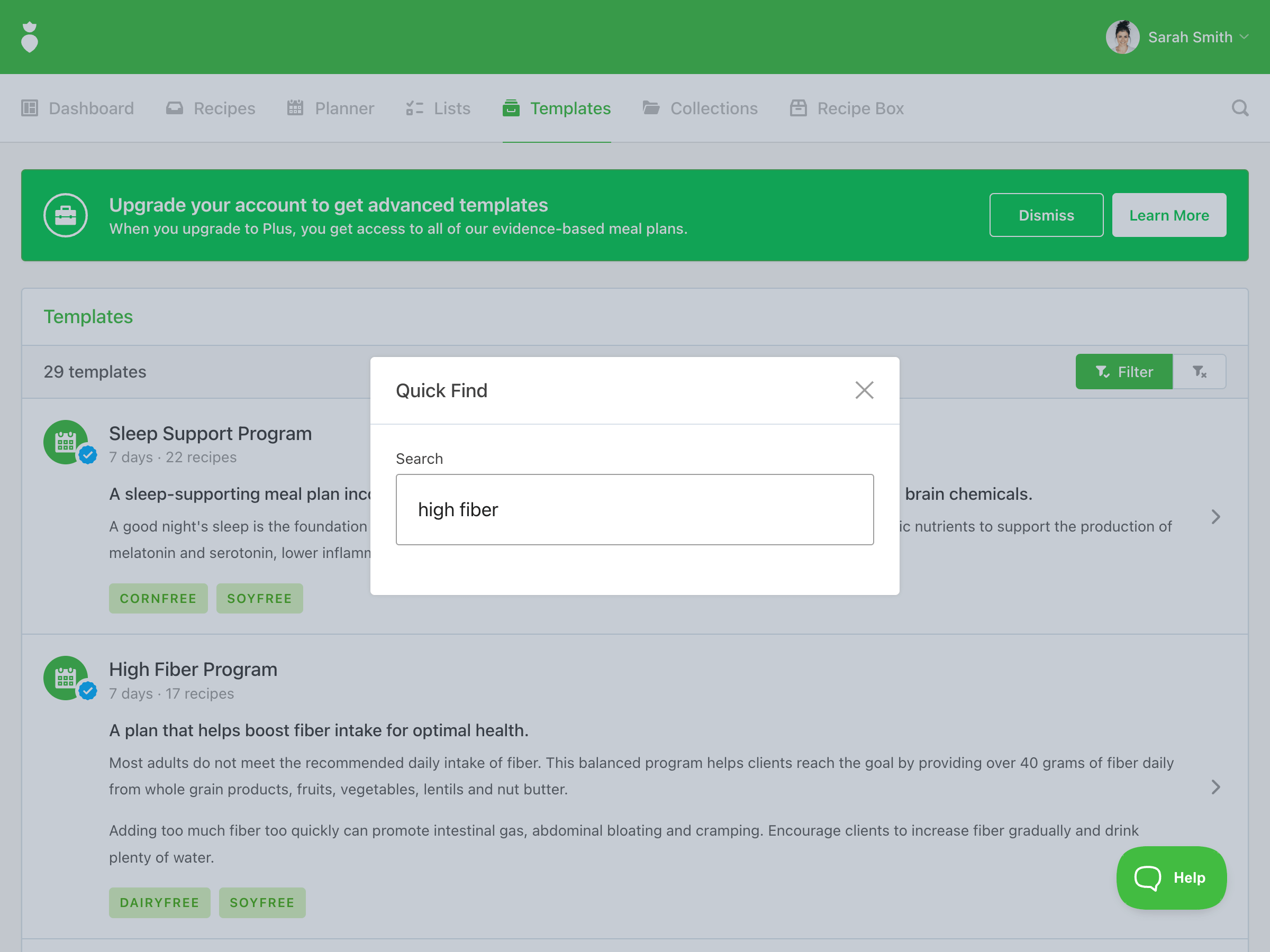Screen dimensions: 1270x952
Task: Click Sleep Support Program calendar icon
Action: (x=66, y=442)
